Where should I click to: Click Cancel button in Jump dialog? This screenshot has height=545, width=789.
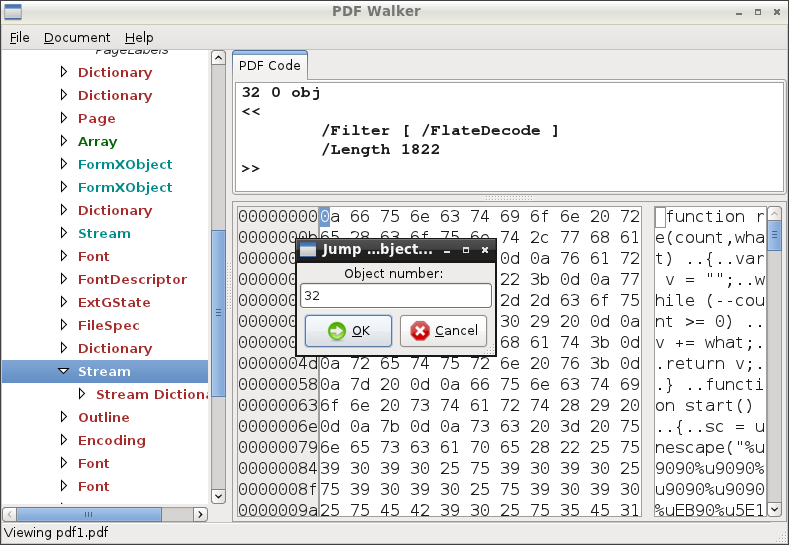[443, 331]
